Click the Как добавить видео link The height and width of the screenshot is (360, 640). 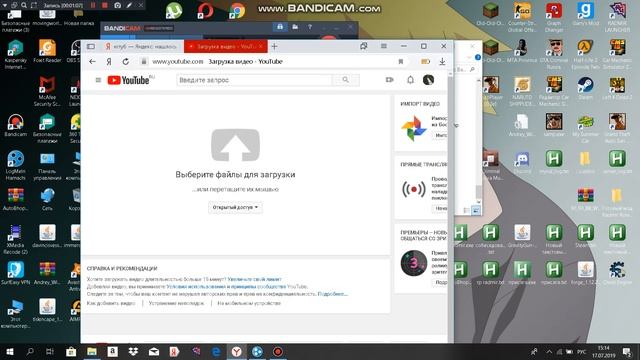[111, 303]
